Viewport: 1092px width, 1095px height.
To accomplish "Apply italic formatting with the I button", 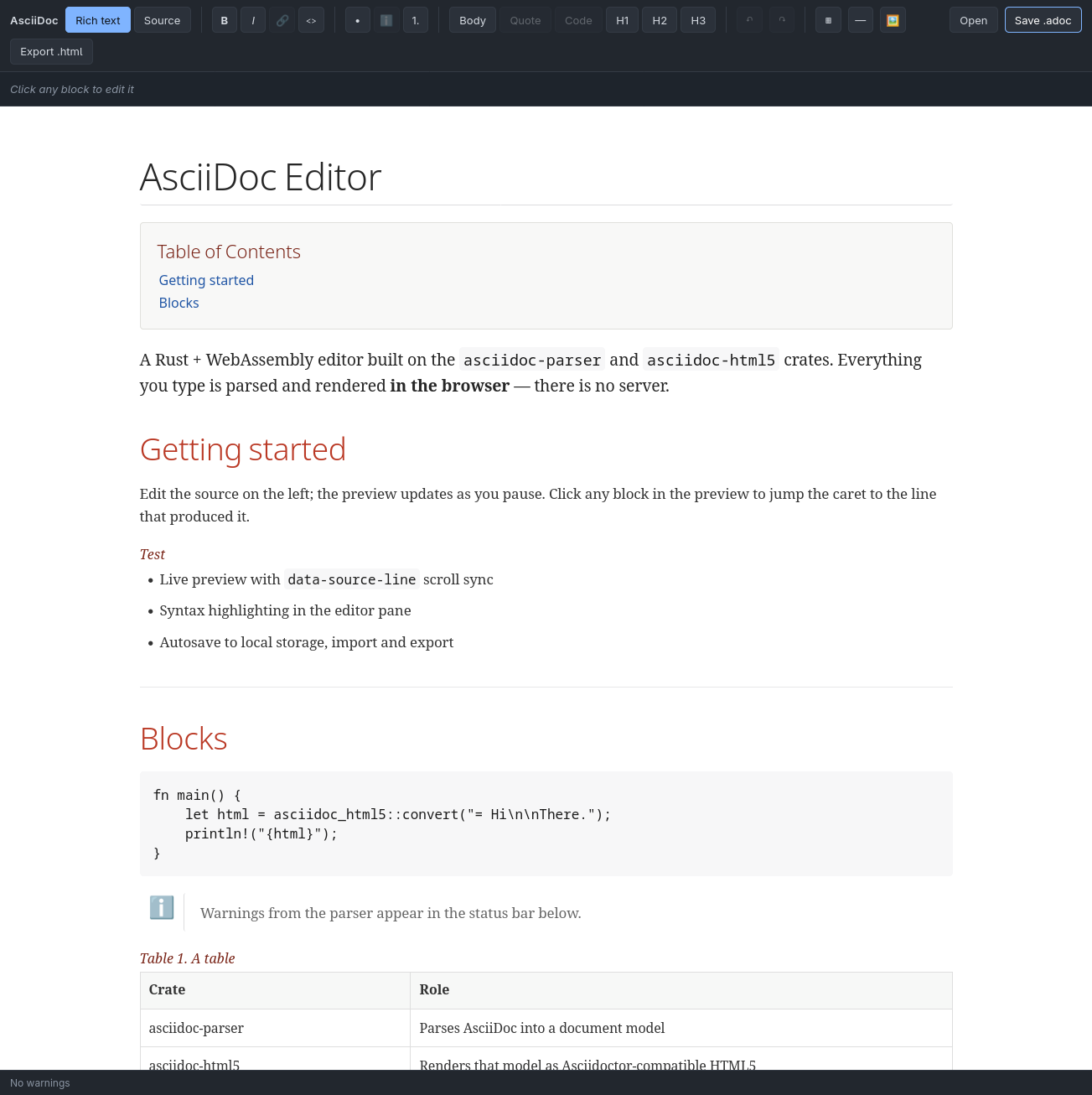I will coord(253,20).
